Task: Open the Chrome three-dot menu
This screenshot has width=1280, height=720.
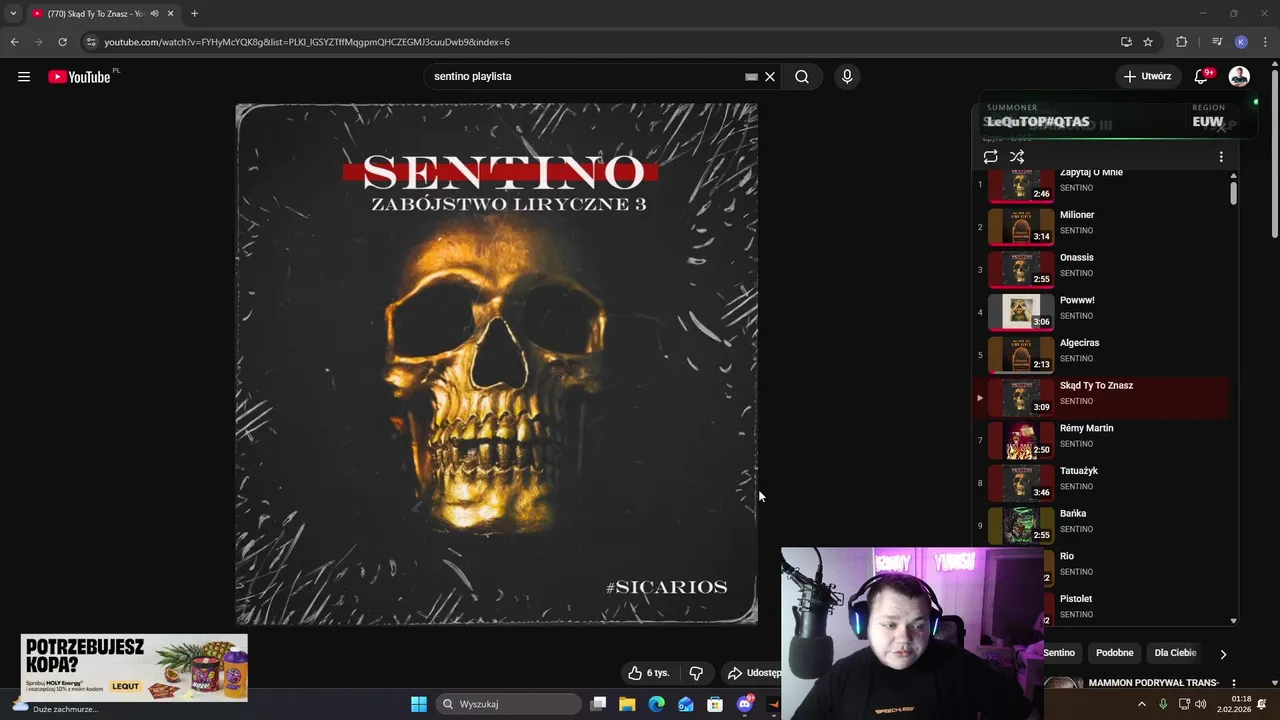Action: 1264,42
